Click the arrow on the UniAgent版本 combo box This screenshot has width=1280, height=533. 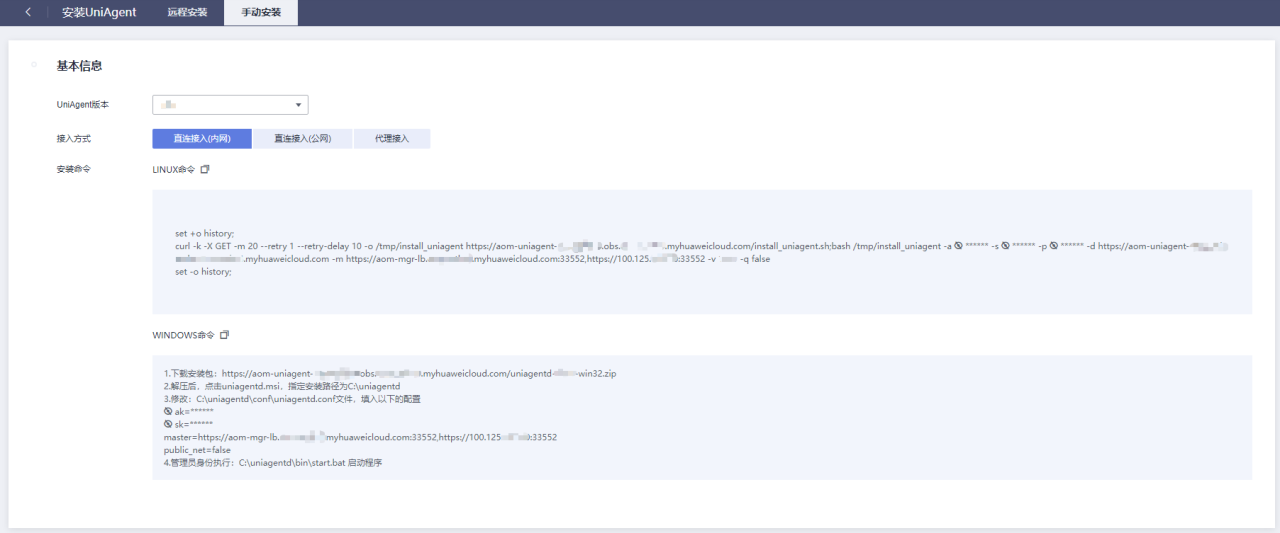(x=298, y=105)
